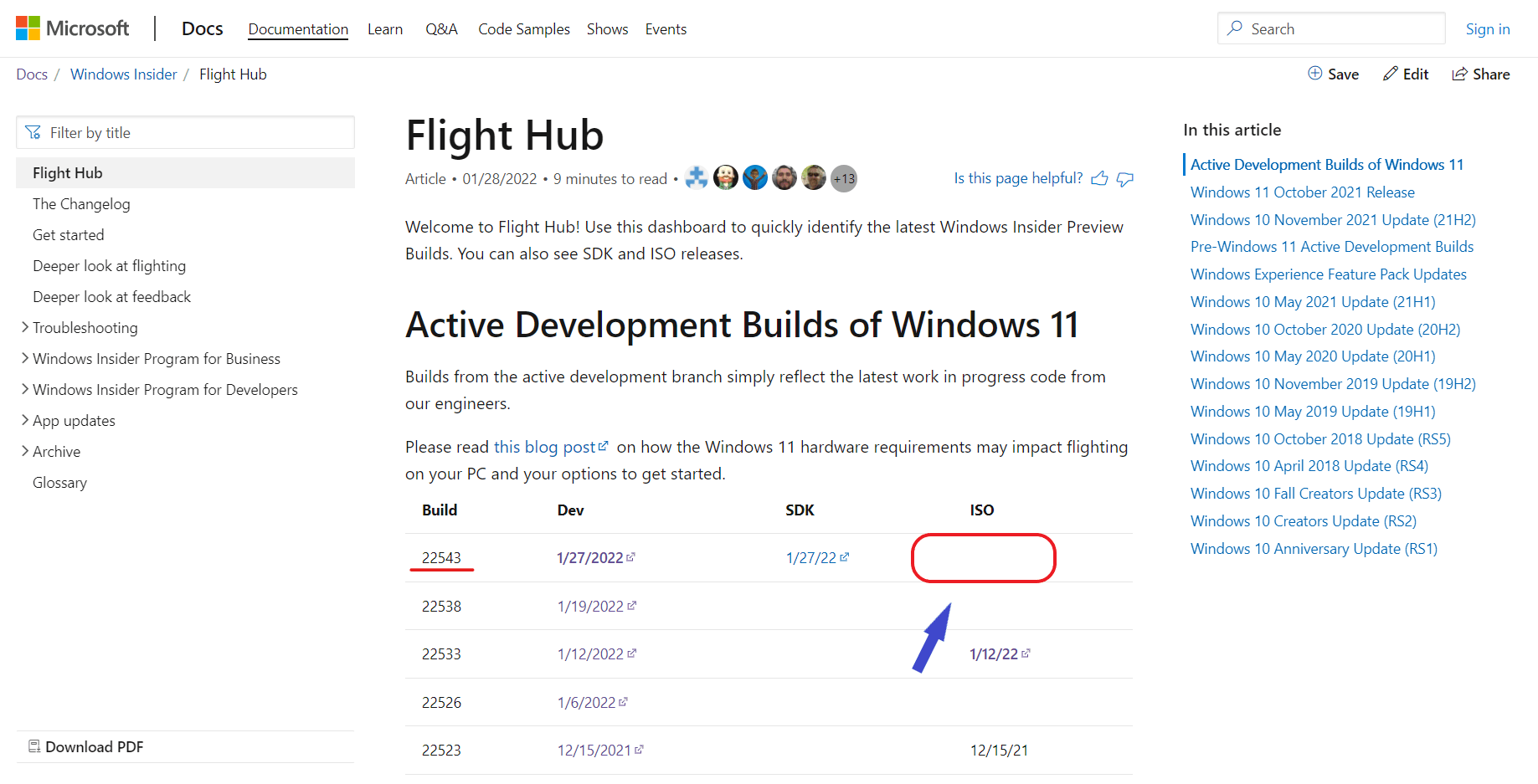This screenshot has width=1538, height=784.
Task: Click the fourth contributor avatar
Action: [x=784, y=177]
